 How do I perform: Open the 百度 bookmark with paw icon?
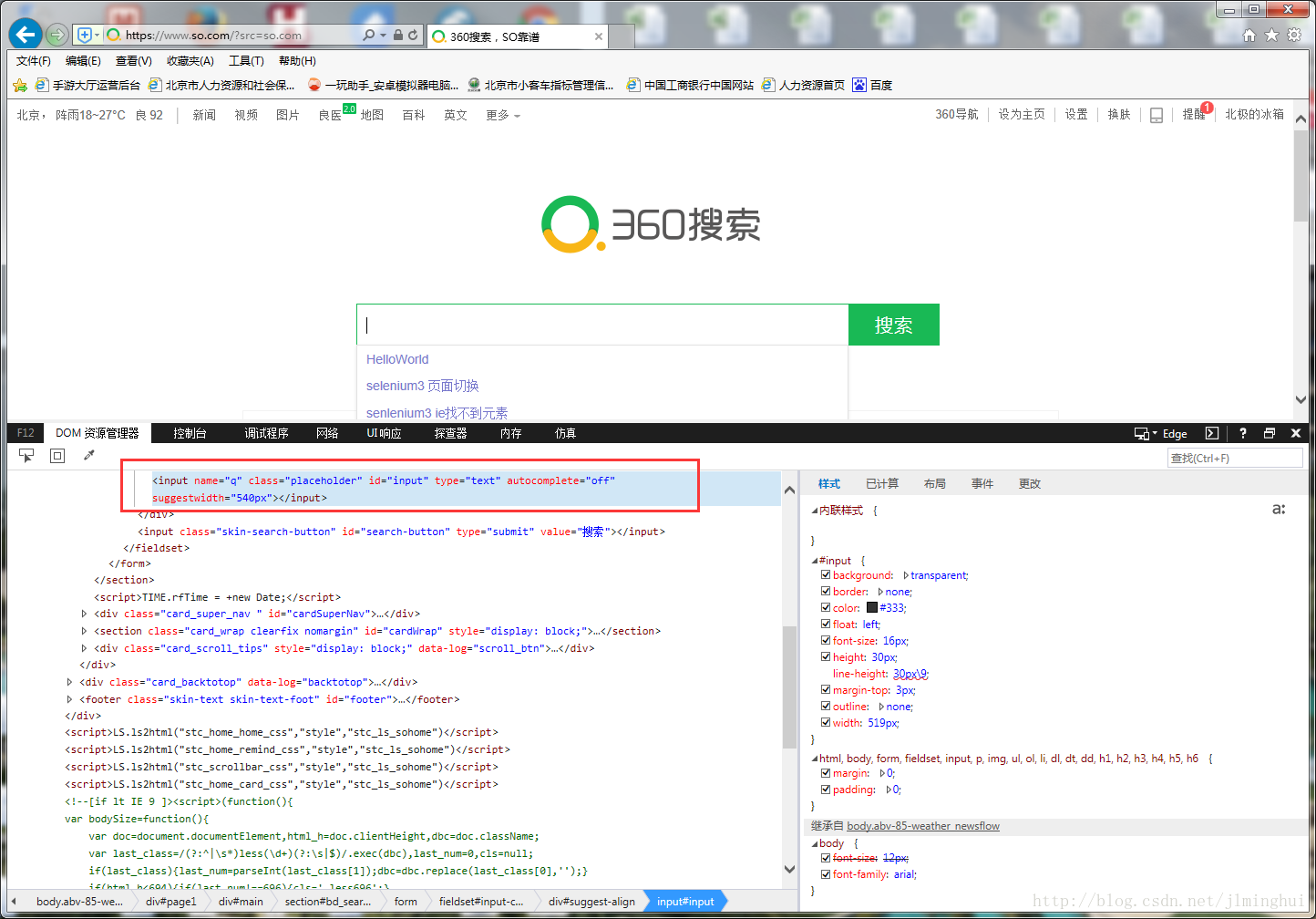click(x=872, y=85)
